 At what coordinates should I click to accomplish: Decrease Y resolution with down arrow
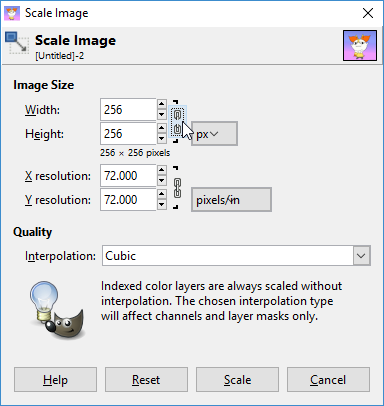(162, 204)
